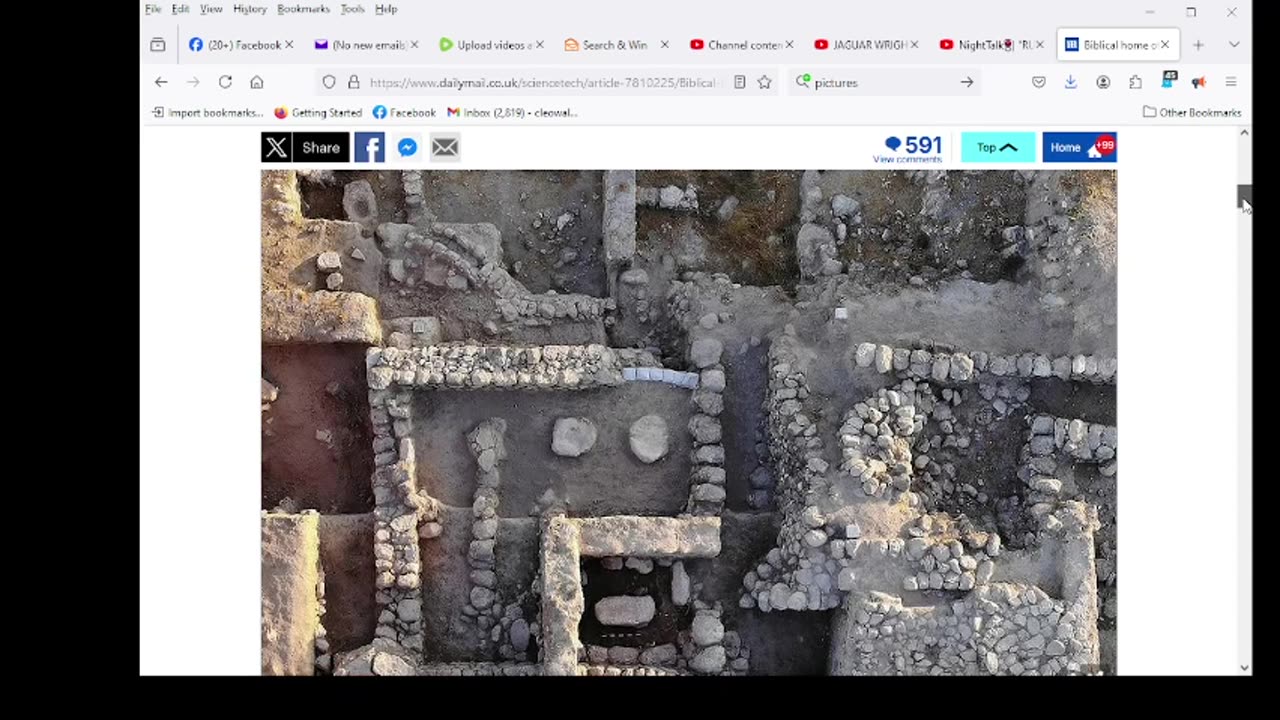Open the Gmail Inbox bookmark
This screenshot has height=720, width=1280.
pyautogui.click(x=512, y=112)
